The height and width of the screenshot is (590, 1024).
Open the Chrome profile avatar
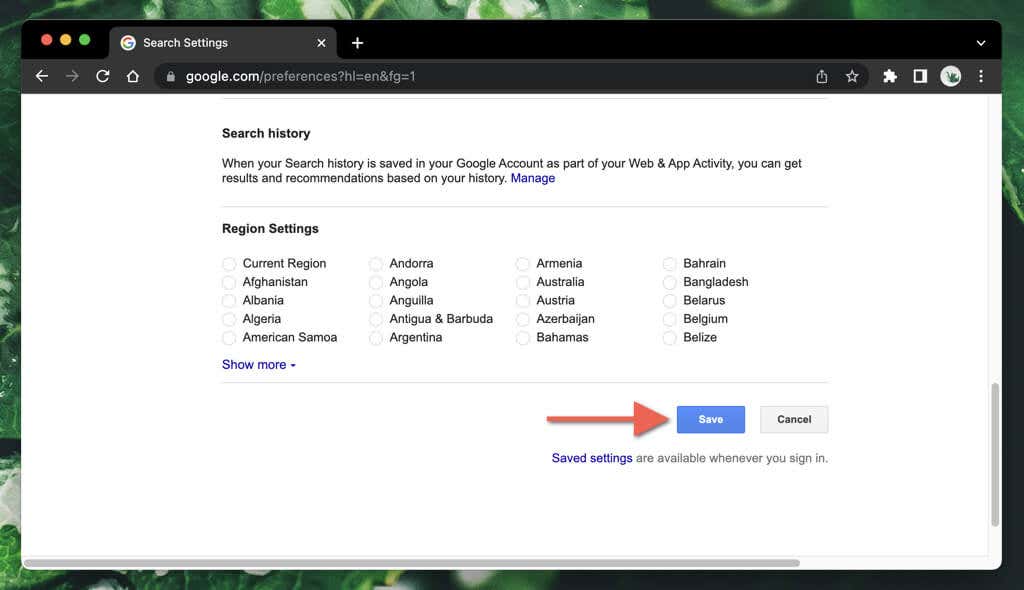(x=950, y=76)
